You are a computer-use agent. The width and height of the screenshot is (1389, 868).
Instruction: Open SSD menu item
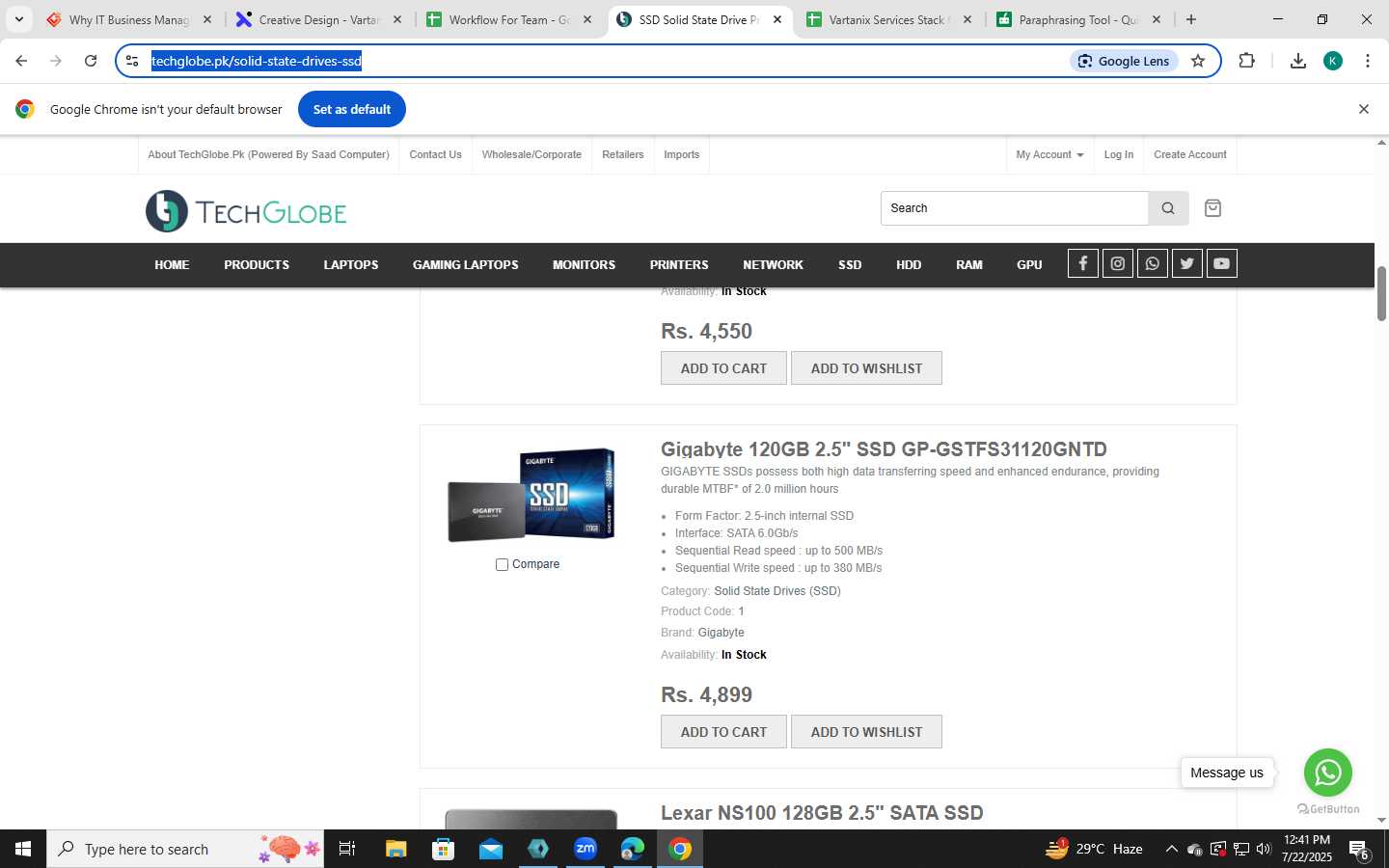[x=850, y=264]
